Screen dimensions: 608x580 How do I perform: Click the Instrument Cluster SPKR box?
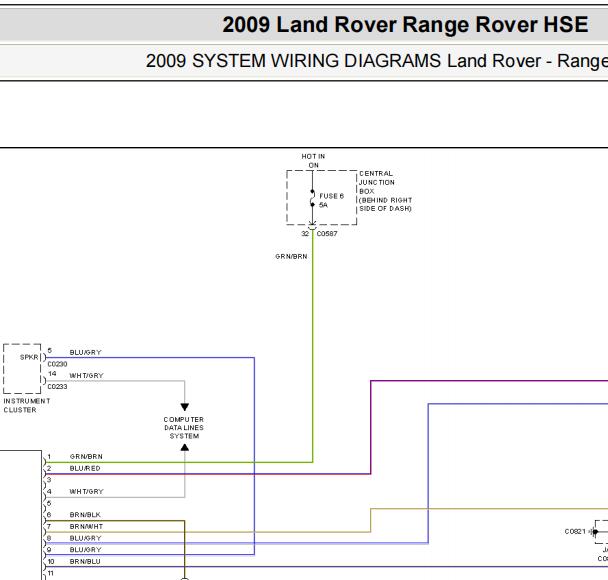pyautogui.click(x=22, y=369)
